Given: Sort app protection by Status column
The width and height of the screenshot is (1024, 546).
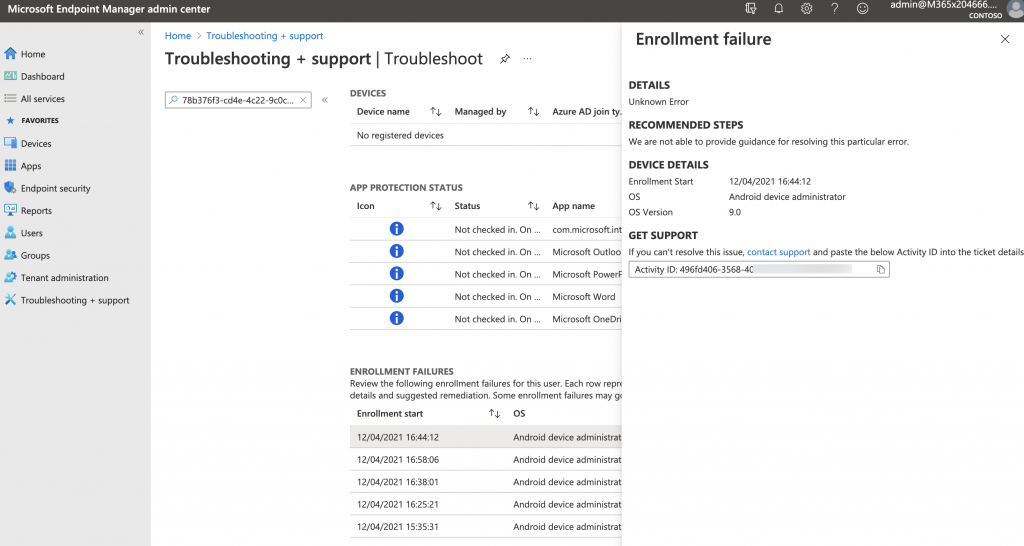Looking at the screenshot, I should [534, 206].
